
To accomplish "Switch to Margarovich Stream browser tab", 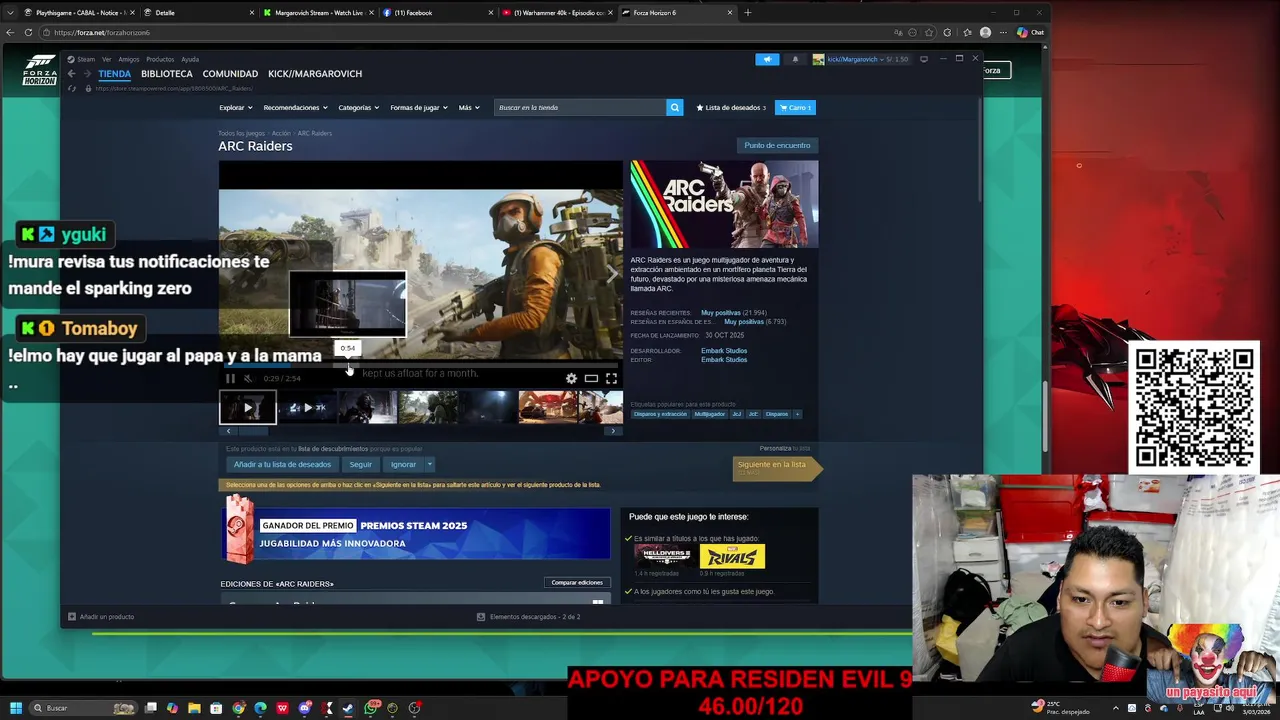I will click(x=319, y=13).
